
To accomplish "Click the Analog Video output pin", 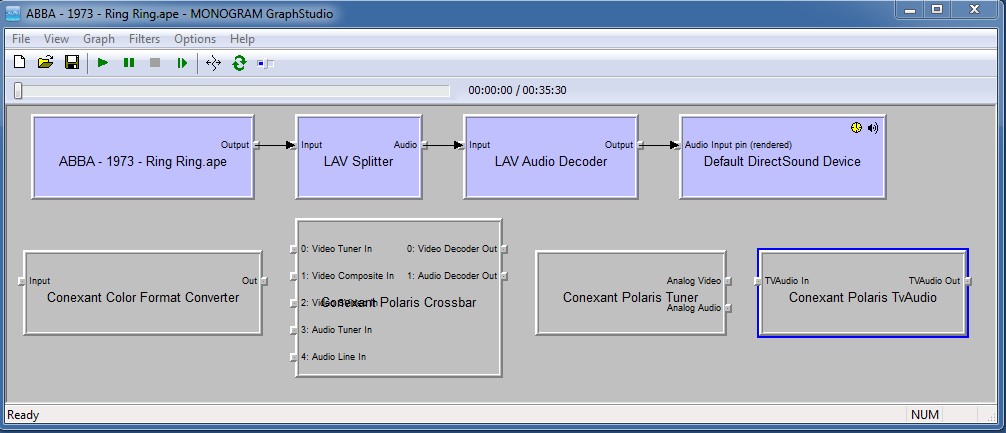I will [x=729, y=281].
